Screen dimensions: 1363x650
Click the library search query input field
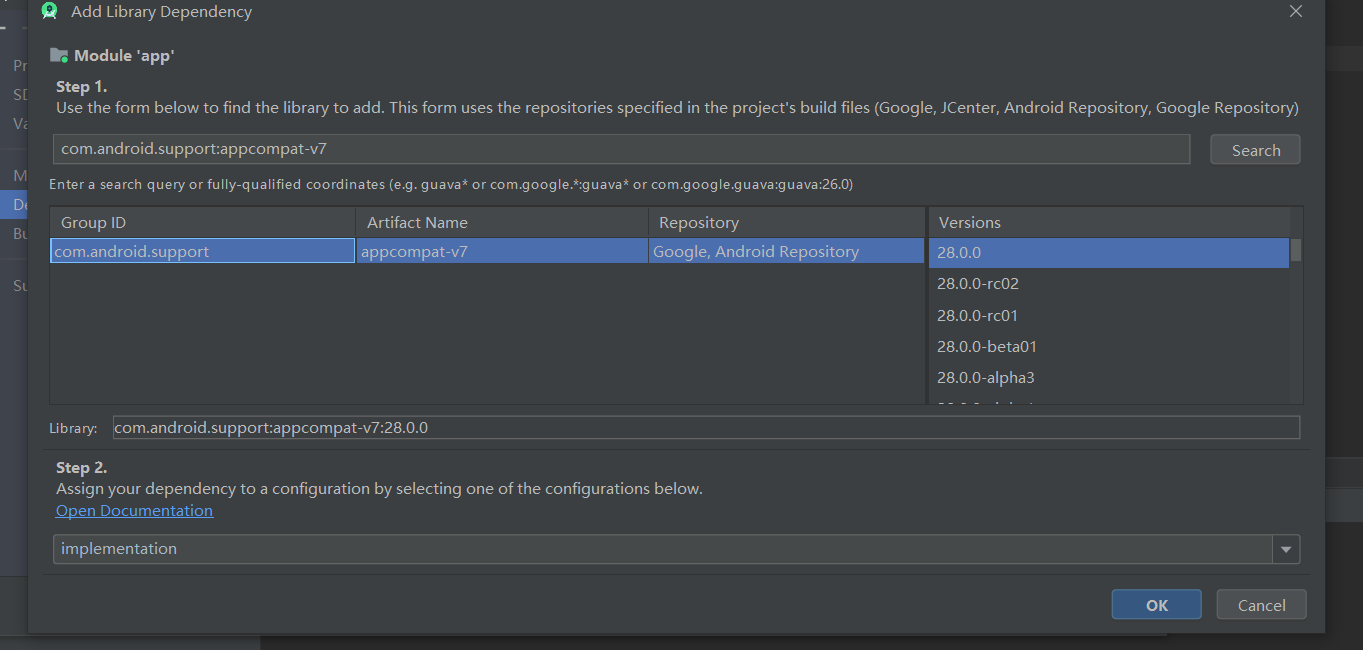click(621, 149)
